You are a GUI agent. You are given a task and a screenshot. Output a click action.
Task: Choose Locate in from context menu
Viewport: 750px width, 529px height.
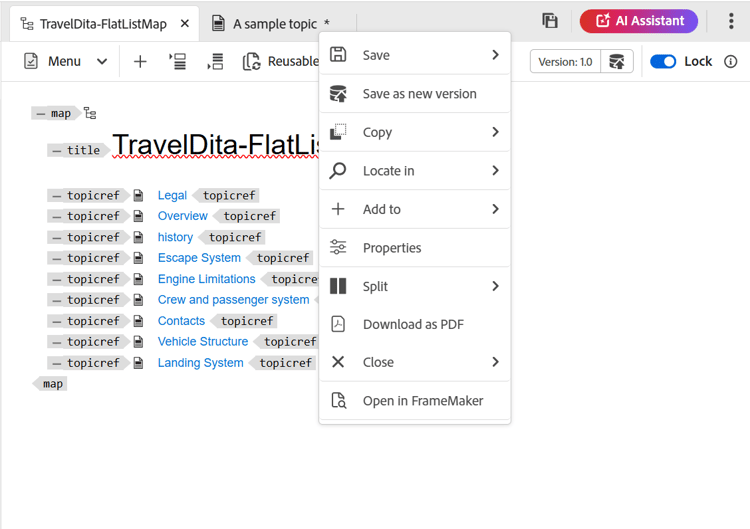414,171
